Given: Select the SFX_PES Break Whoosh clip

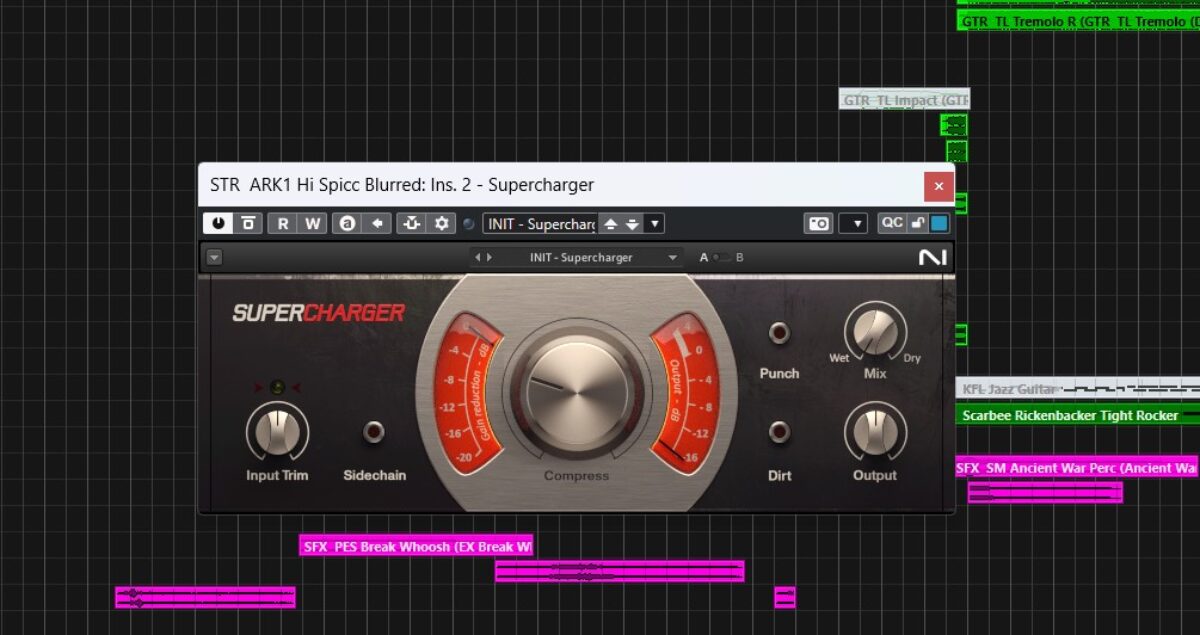Looking at the screenshot, I should click(416, 547).
